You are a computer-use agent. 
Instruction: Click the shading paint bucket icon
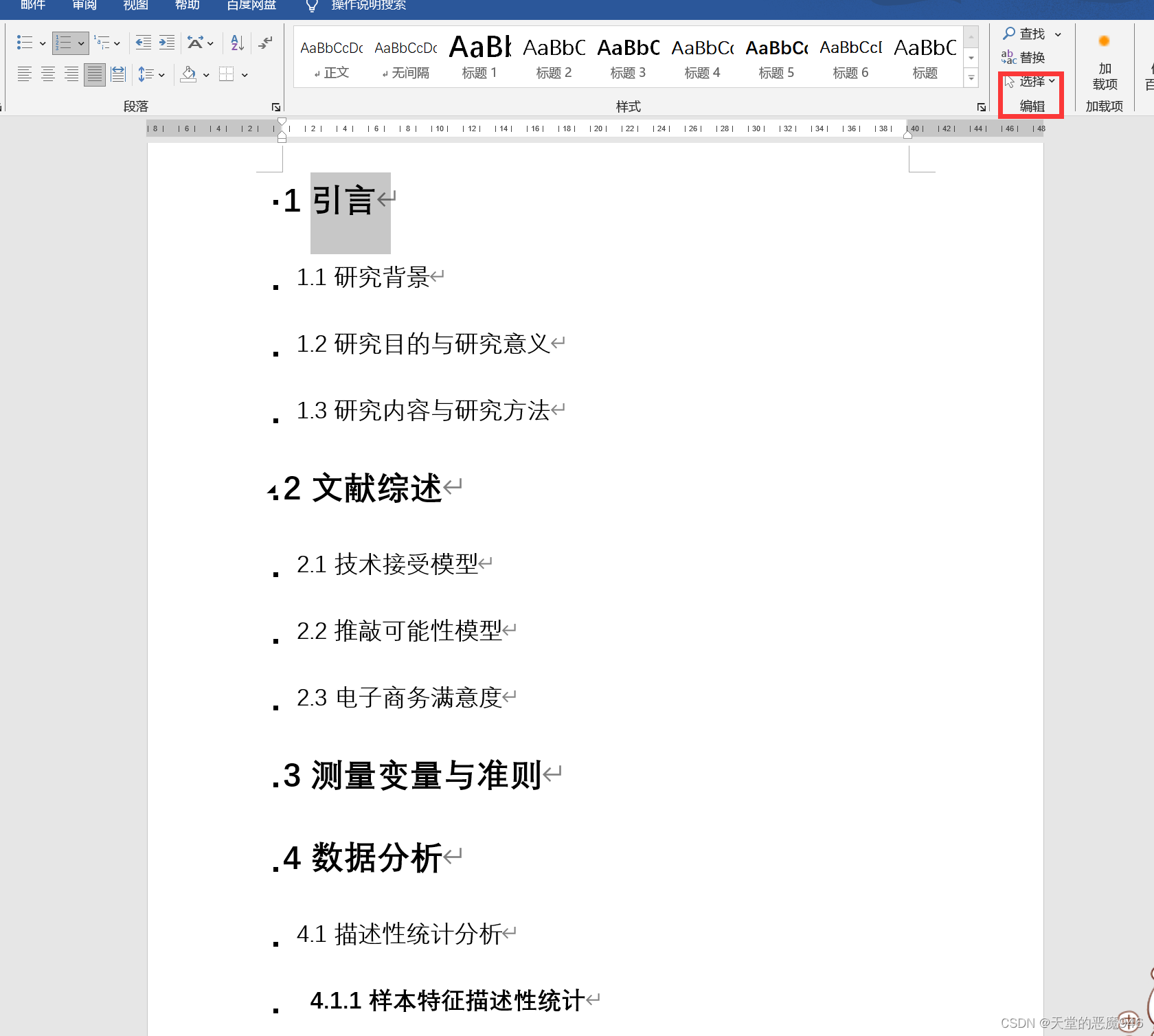pyautogui.click(x=188, y=74)
